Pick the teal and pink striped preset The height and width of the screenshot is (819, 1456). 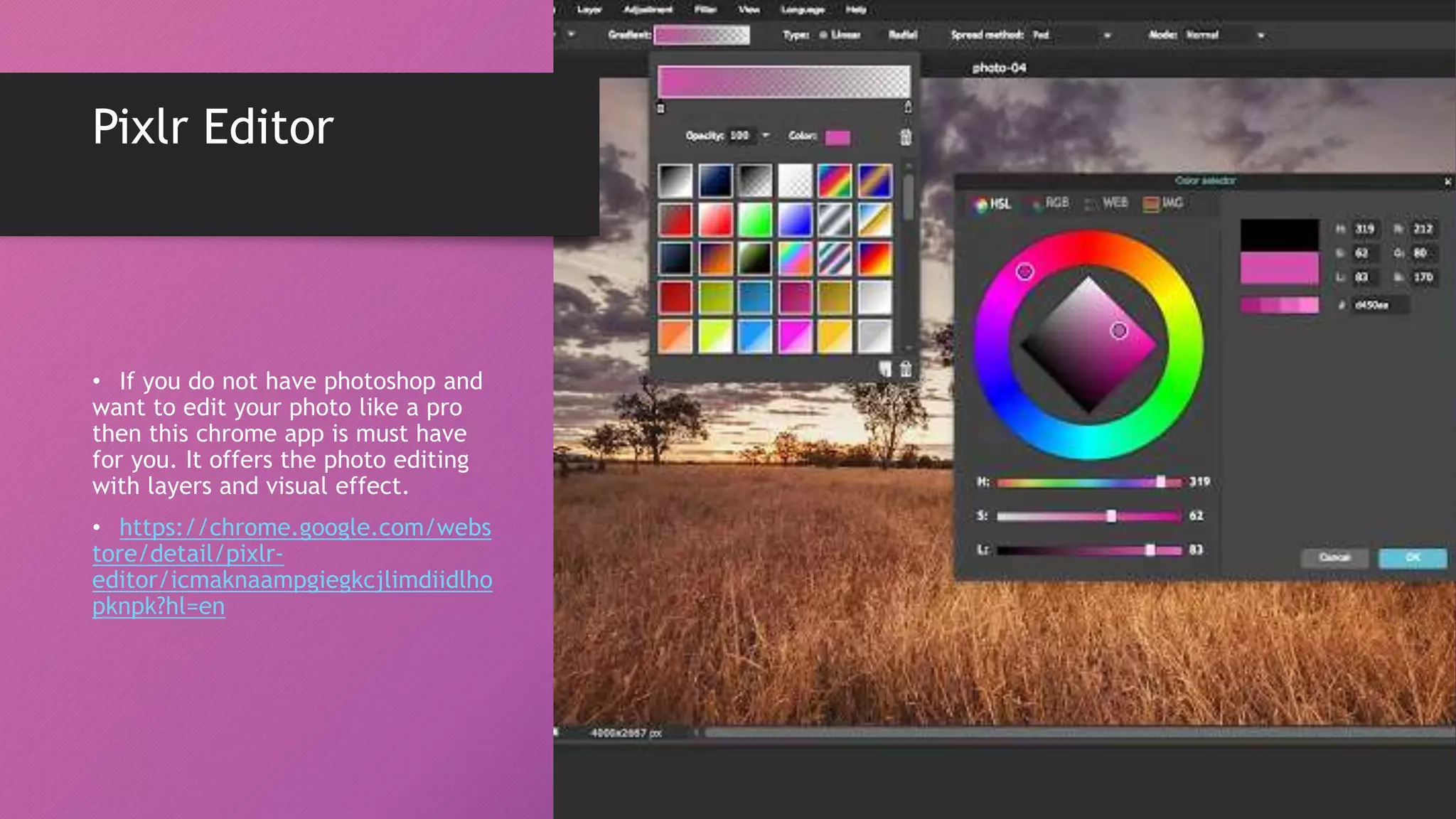[835, 259]
